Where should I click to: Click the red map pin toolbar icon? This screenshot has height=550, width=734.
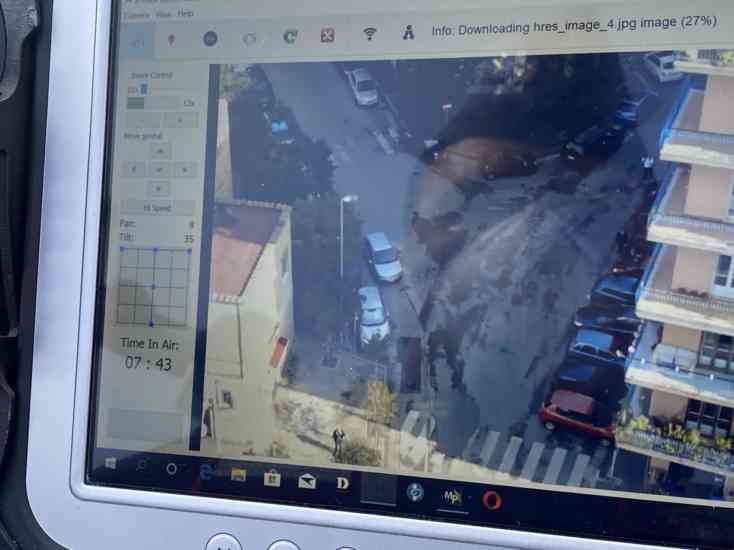172,40
